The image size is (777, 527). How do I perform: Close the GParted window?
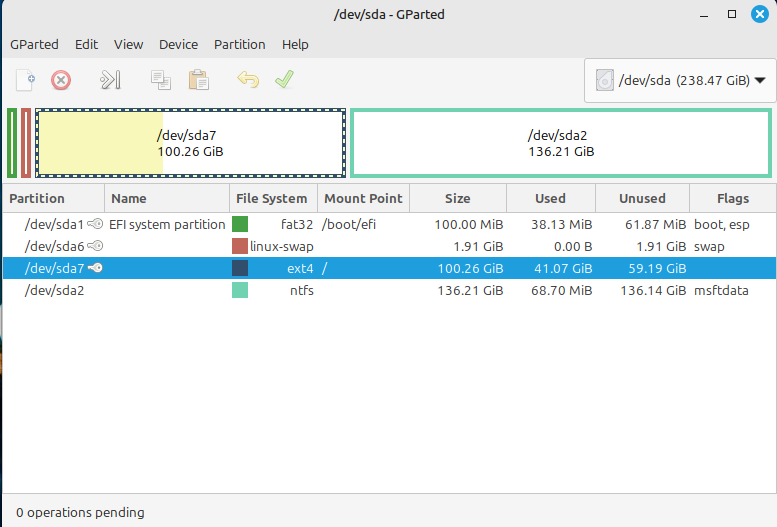click(760, 14)
